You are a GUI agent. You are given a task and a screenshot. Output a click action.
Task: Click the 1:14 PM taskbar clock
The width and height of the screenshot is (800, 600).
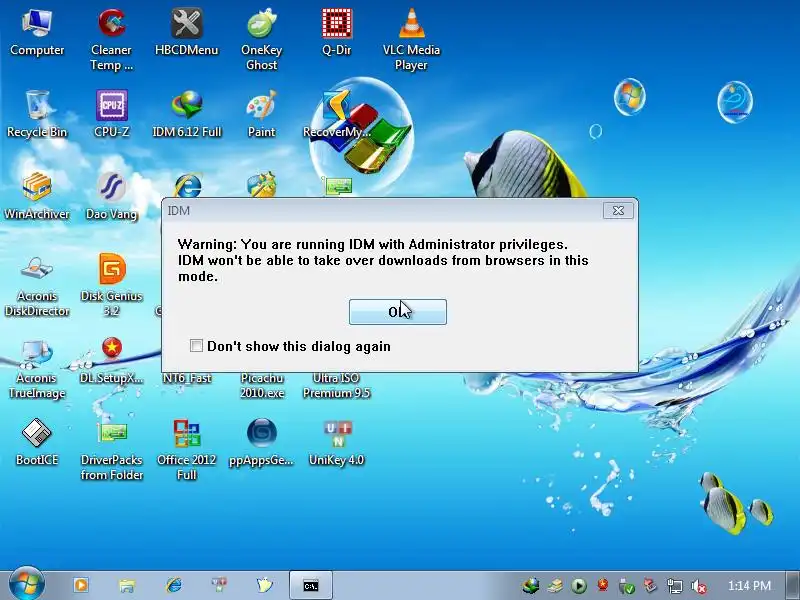[749, 586]
